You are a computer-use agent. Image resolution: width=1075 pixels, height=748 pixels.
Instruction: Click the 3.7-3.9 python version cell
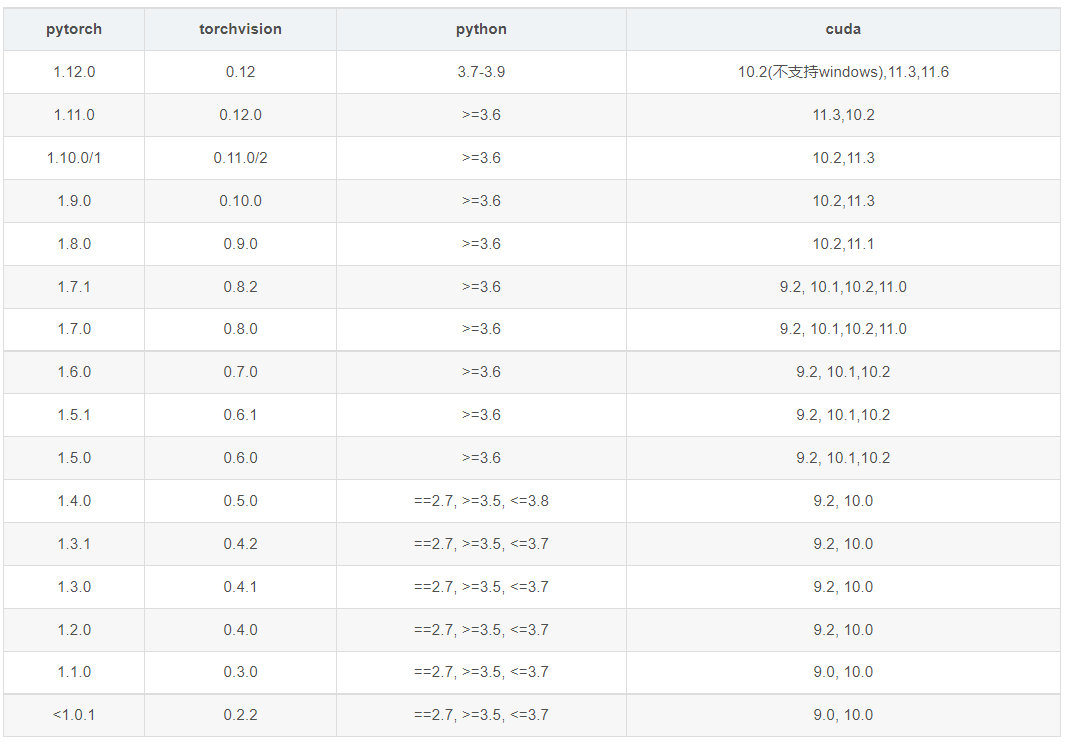coord(481,72)
